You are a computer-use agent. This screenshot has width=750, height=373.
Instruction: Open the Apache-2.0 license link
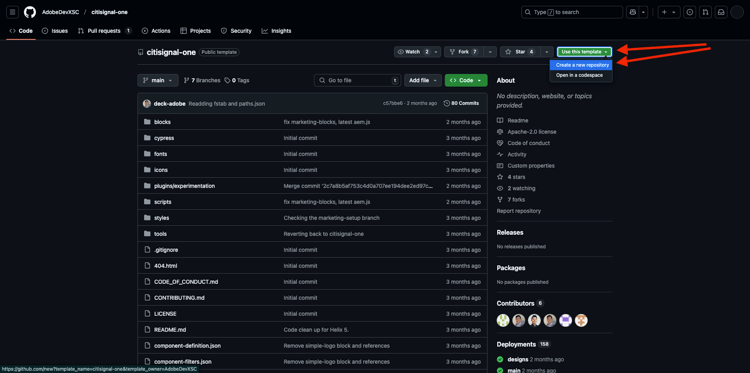pos(531,132)
